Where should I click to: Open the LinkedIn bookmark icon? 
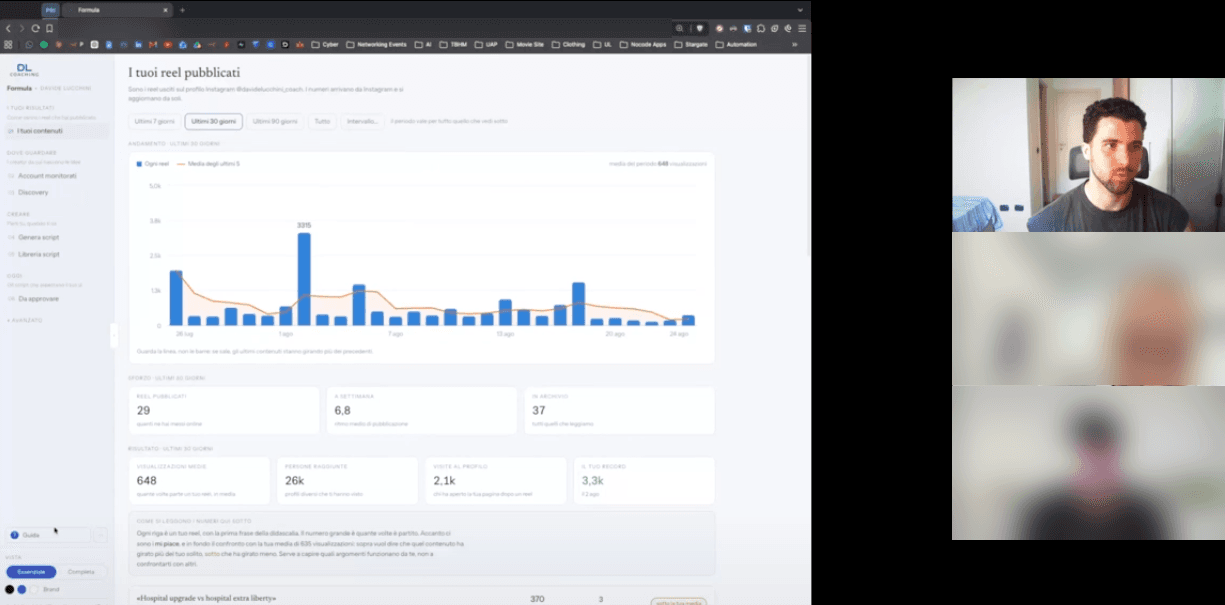137,44
